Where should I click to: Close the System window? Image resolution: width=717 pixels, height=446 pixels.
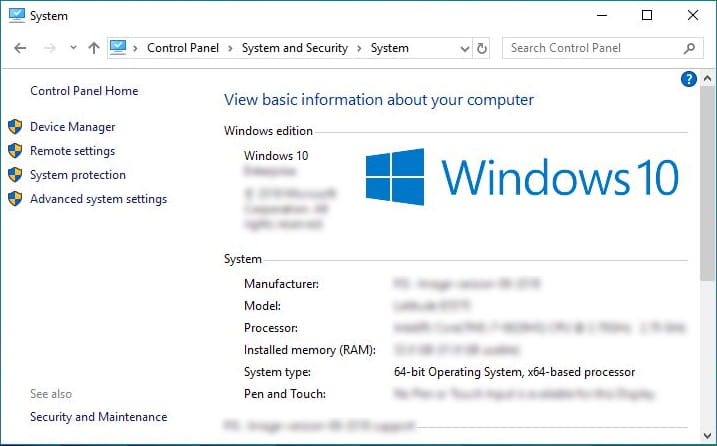(693, 16)
